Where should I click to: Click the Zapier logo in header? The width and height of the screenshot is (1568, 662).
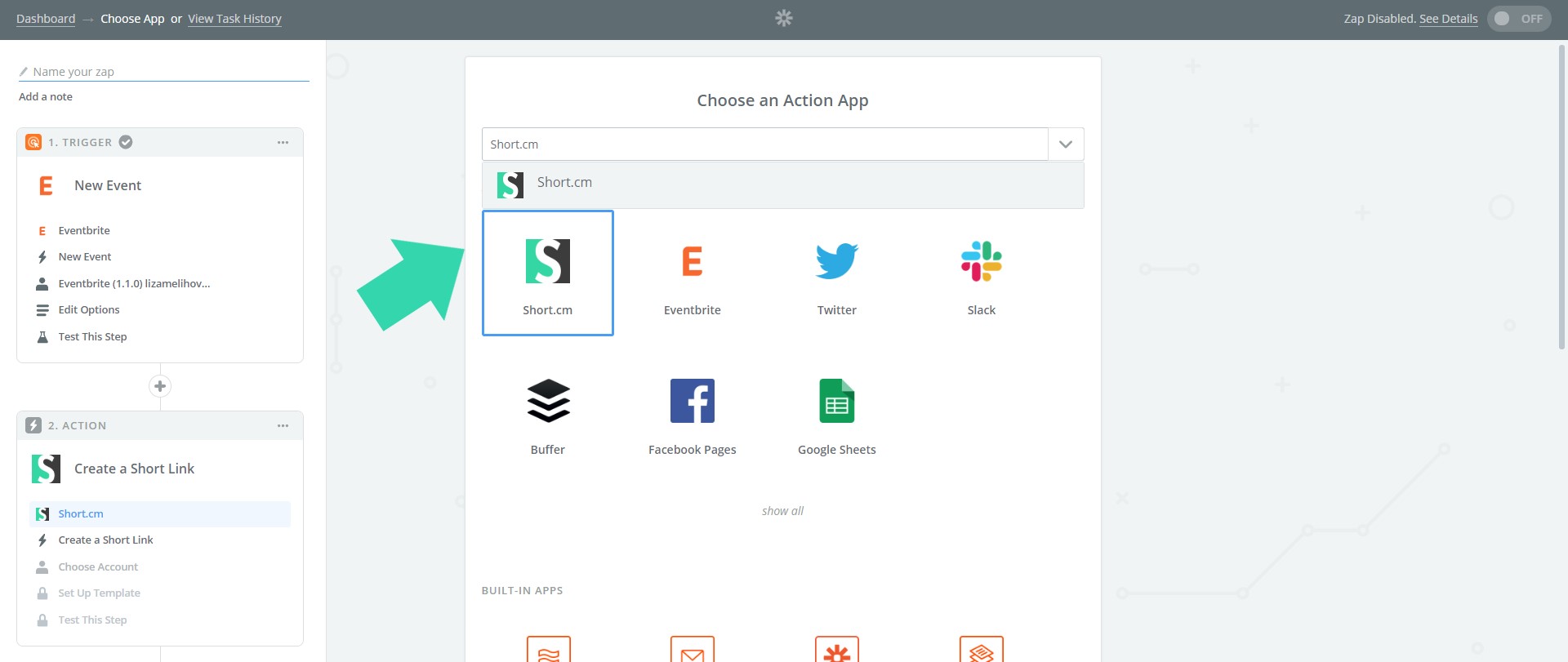coord(784,18)
